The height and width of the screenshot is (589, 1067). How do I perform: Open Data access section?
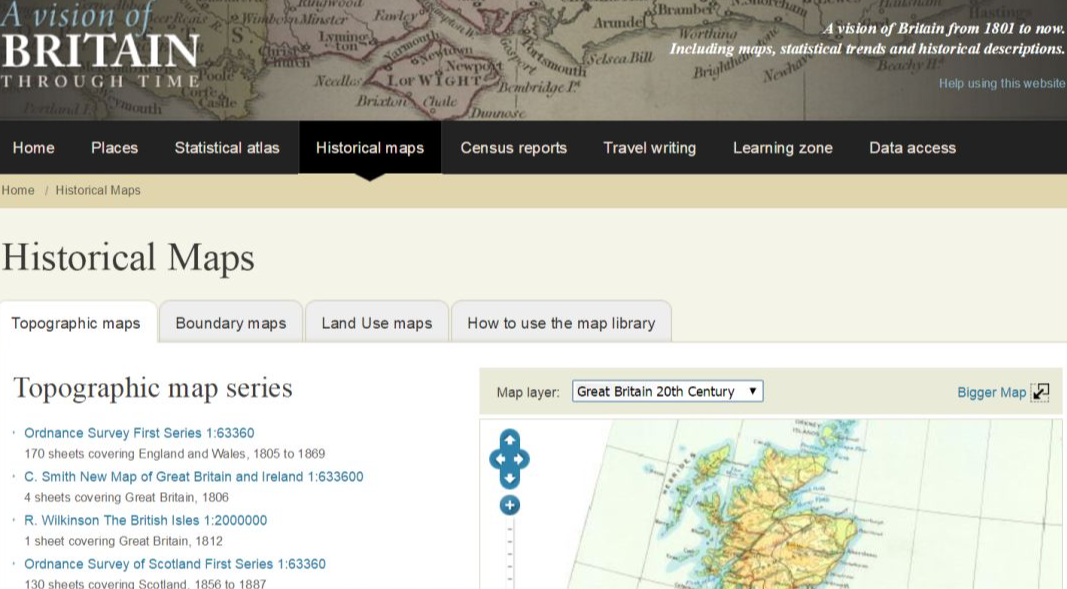tap(913, 148)
